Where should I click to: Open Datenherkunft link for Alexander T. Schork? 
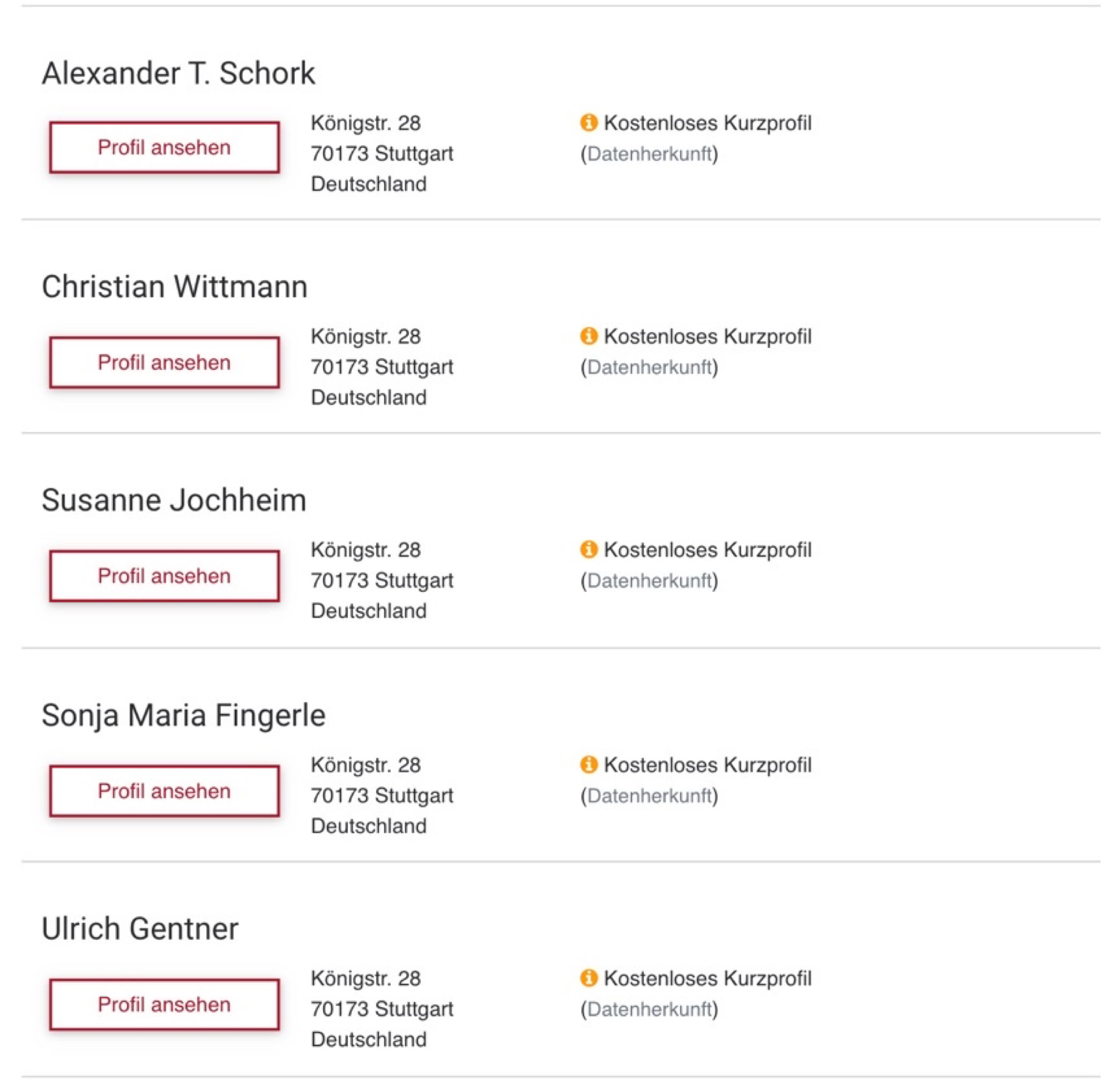coord(649,154)
